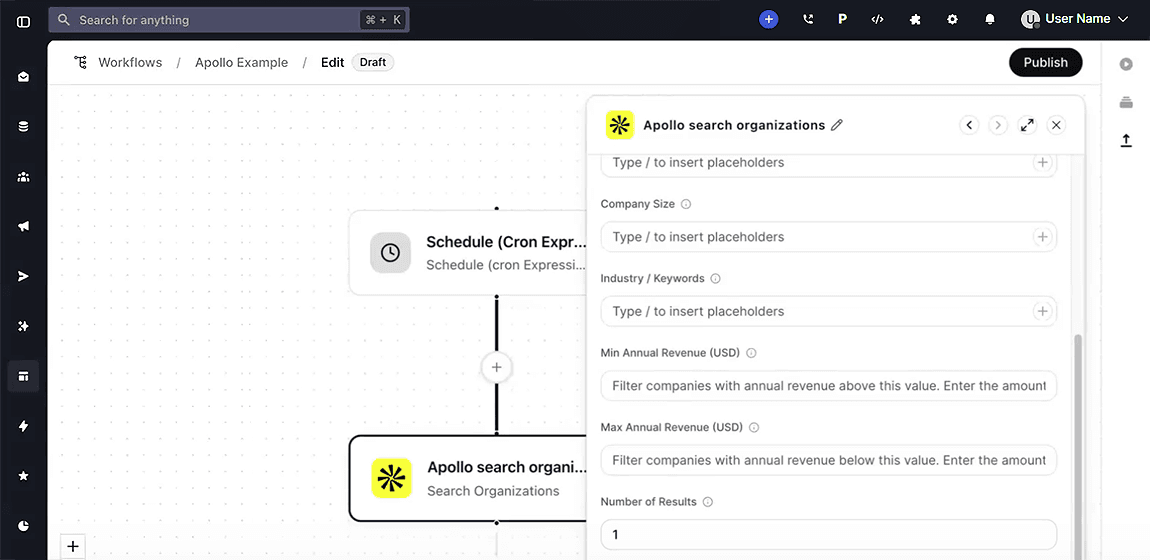
Task: Open the User Name account dropdown
Action: [1074, 19]
